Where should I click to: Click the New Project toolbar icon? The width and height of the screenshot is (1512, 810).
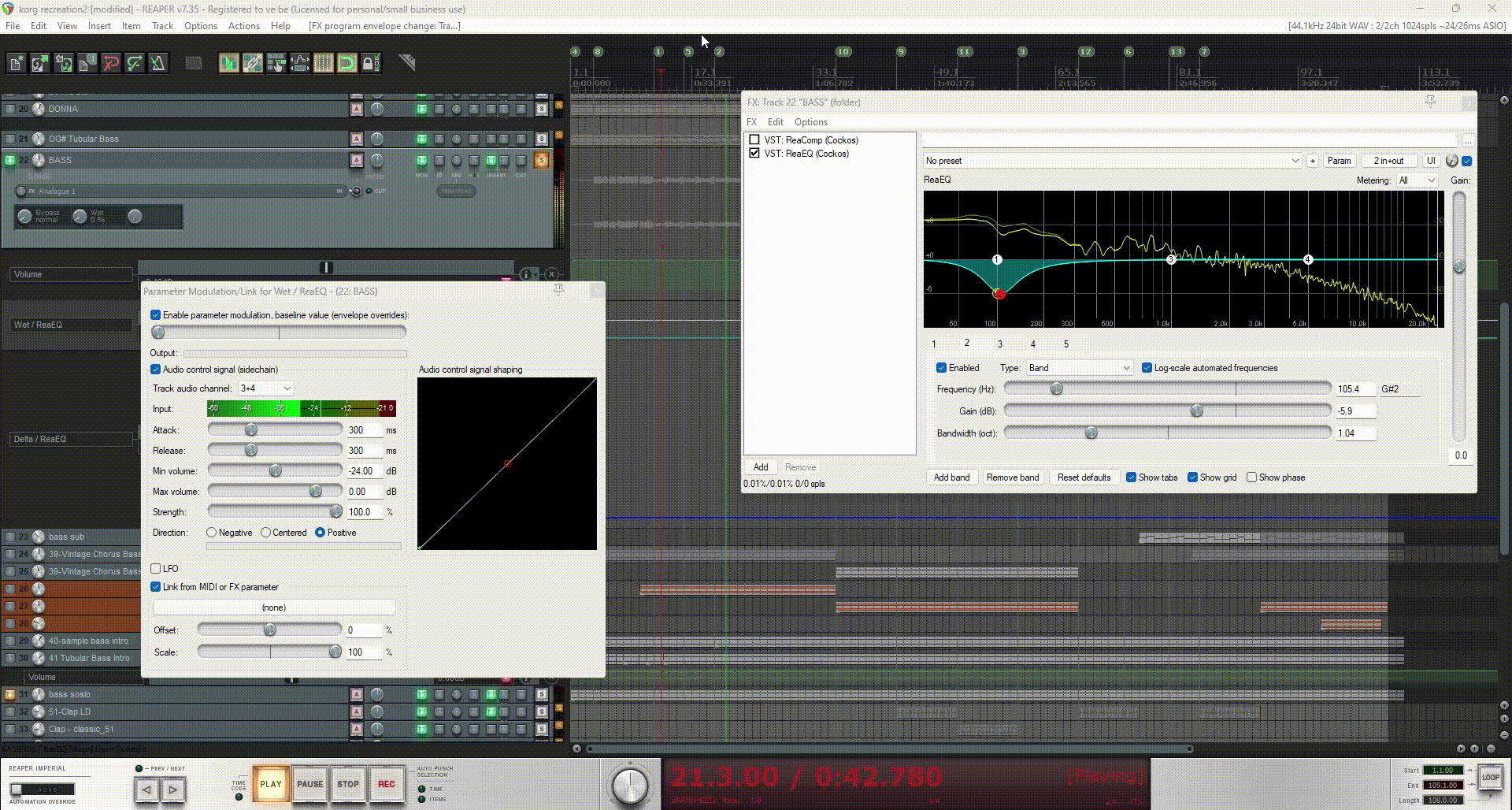tap(17, 63)
